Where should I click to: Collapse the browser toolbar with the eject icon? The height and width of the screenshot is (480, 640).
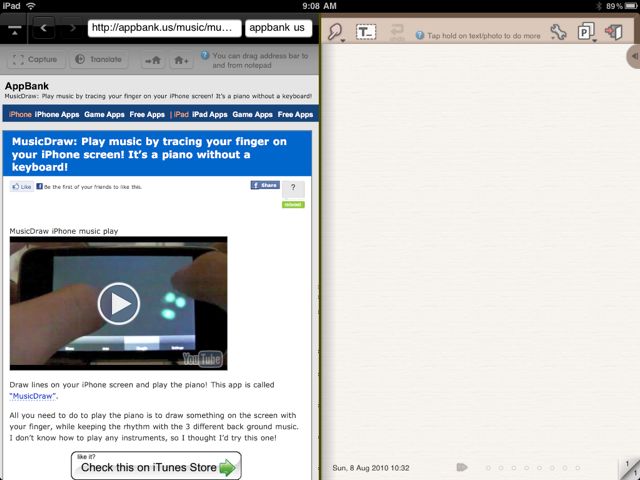coord(14,30)
